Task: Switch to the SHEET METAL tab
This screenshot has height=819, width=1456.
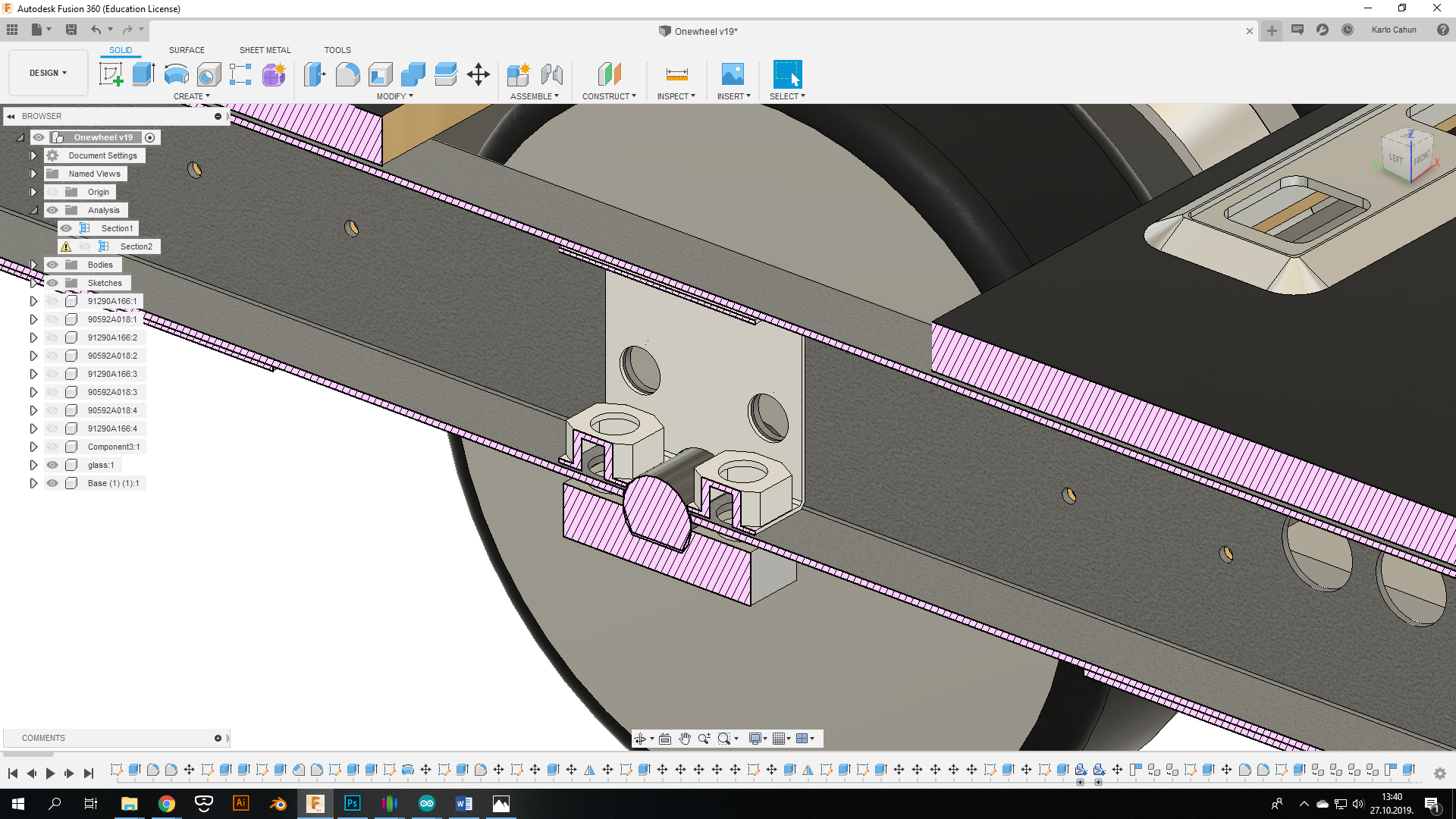Action: (x=265, y=50)
